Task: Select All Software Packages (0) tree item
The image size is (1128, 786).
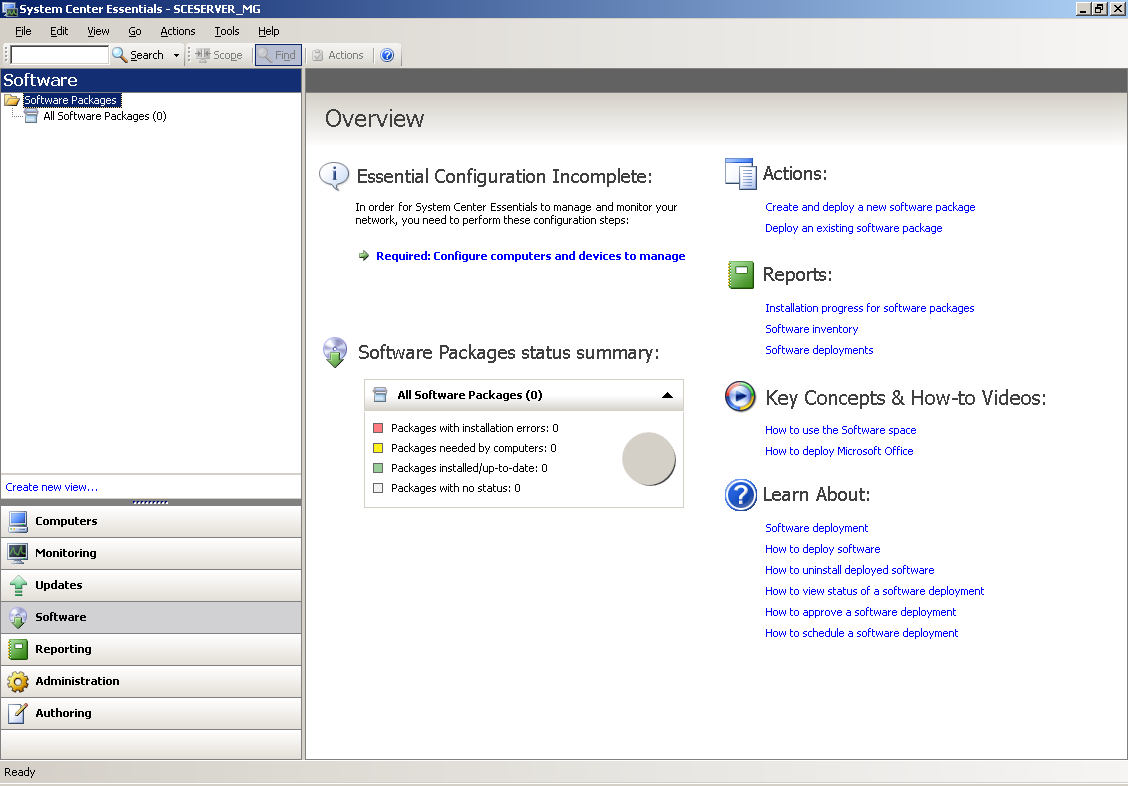Action: [x=104, y=116]
